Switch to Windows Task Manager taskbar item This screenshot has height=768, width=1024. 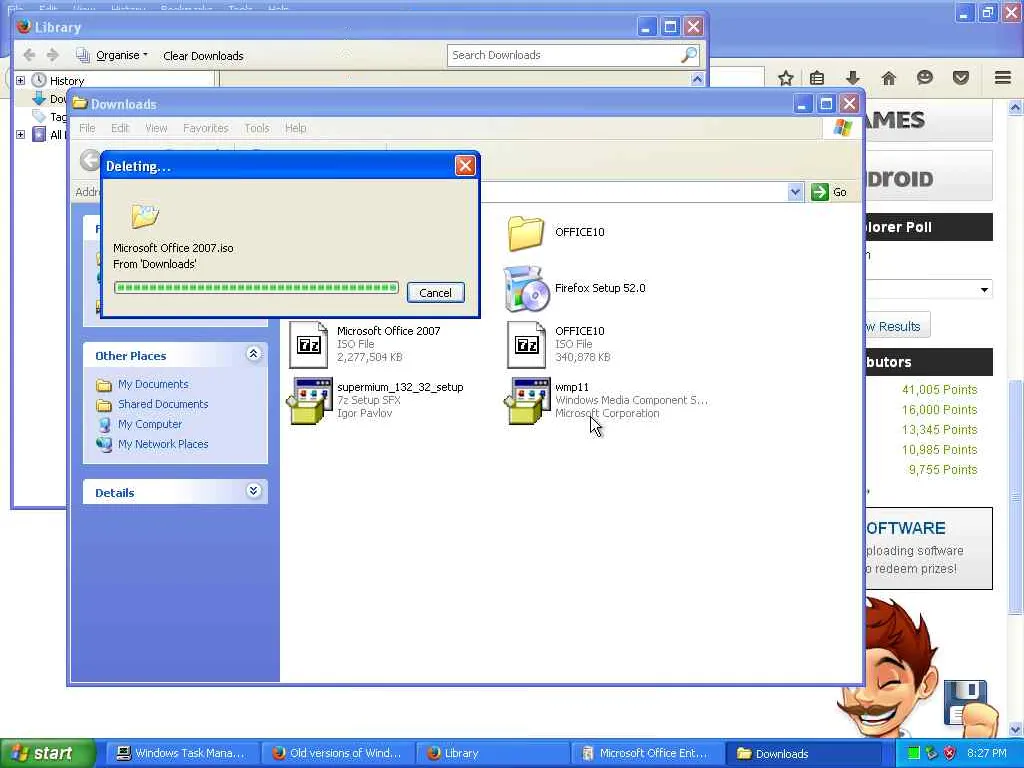pyautogui.click(x=181, y=753)
